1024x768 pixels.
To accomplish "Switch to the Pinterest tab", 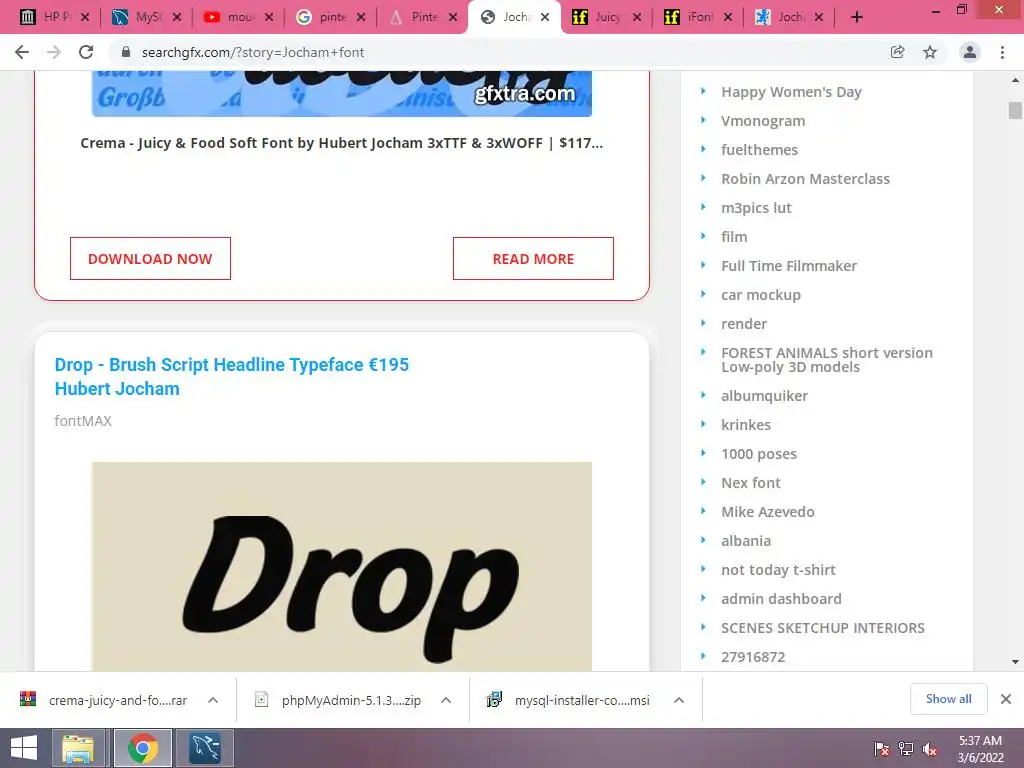I will pos(421,17).
